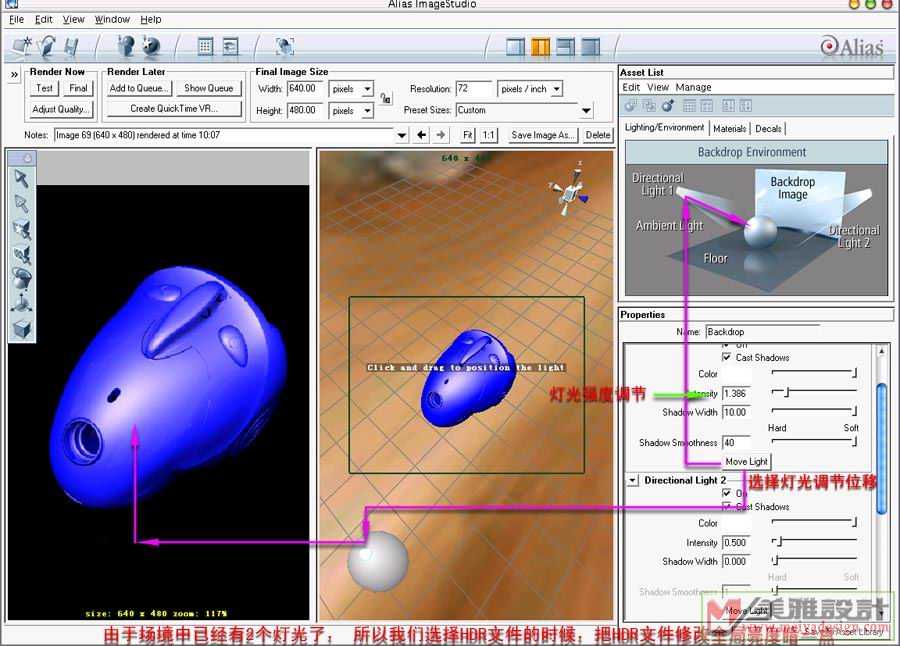Toggle Cast Shadows under Directional Light 2
Screen dimensions: 900x646
click(726, 506)
